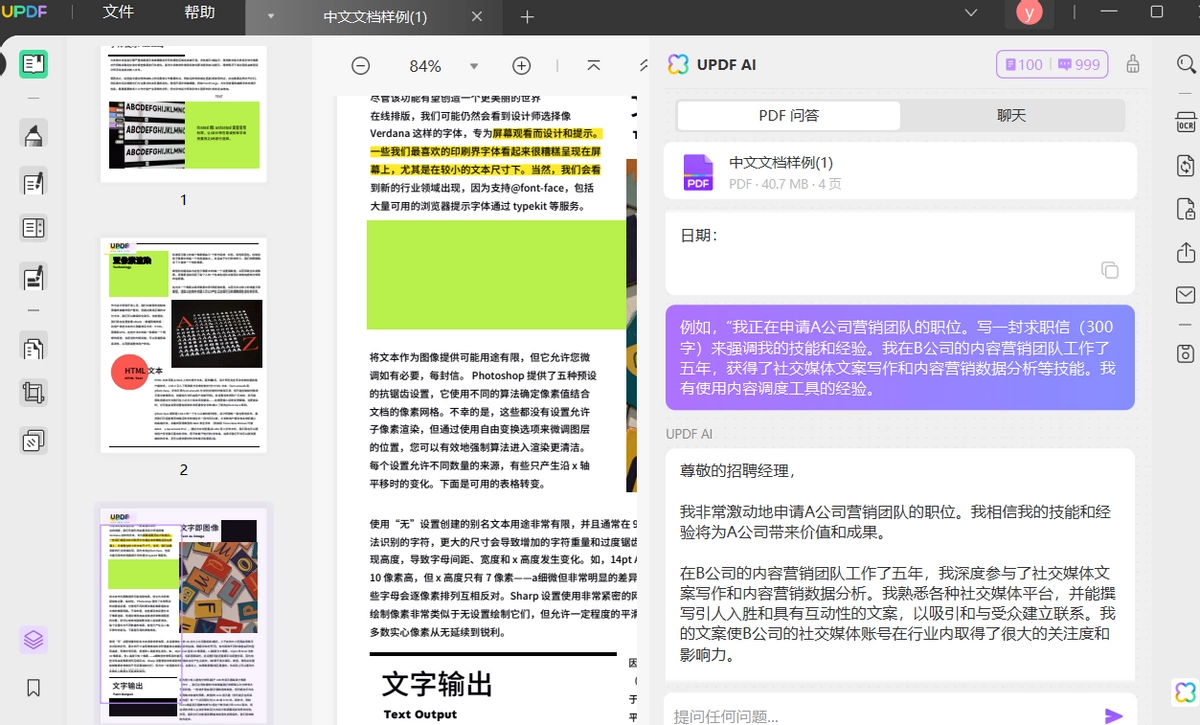Select page 3 thumbnail
Image resolution: width=1200 pixels, height=725 pixels.
[183, 614]
